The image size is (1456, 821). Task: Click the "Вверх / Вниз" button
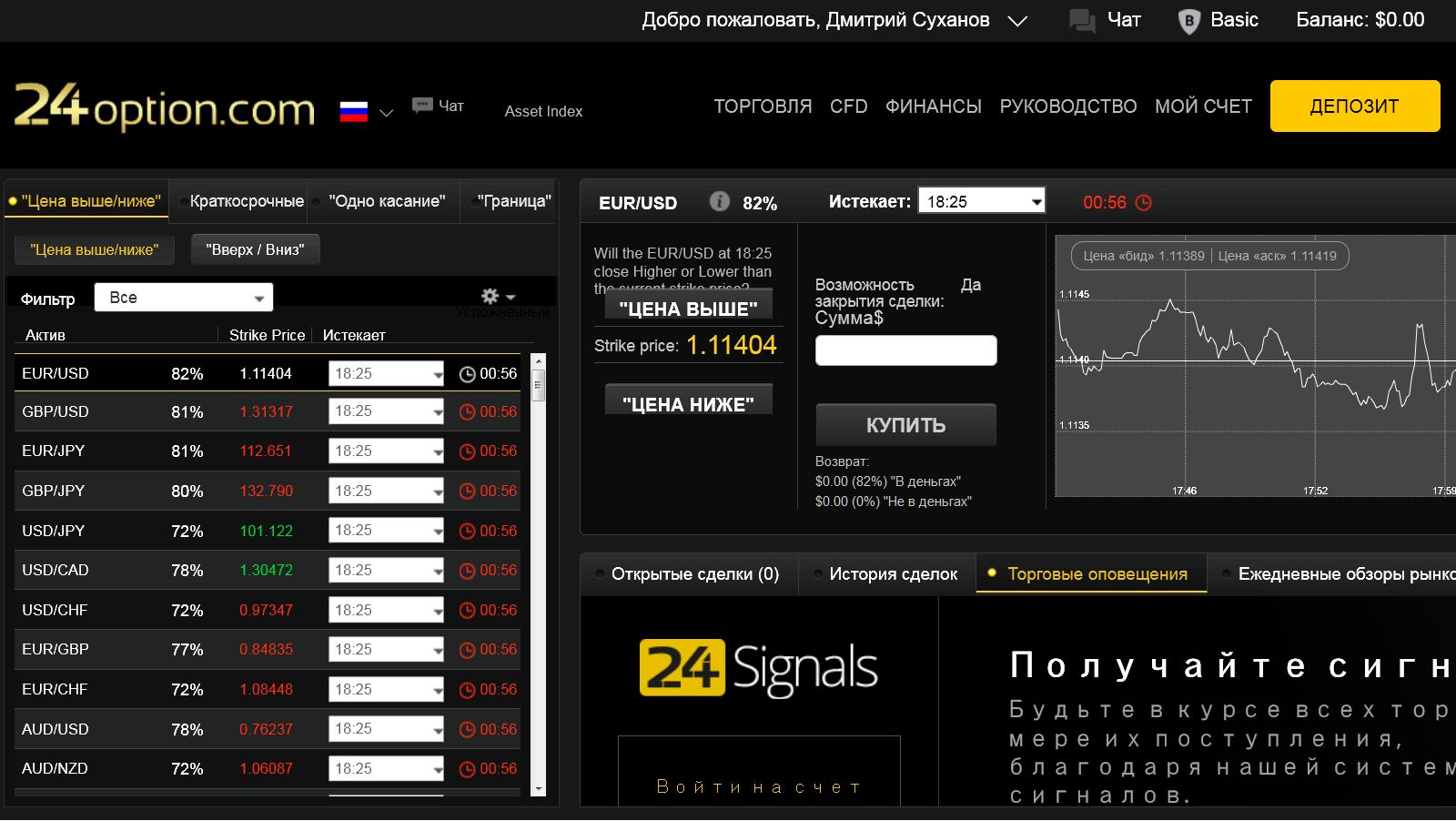click(255, 249)
